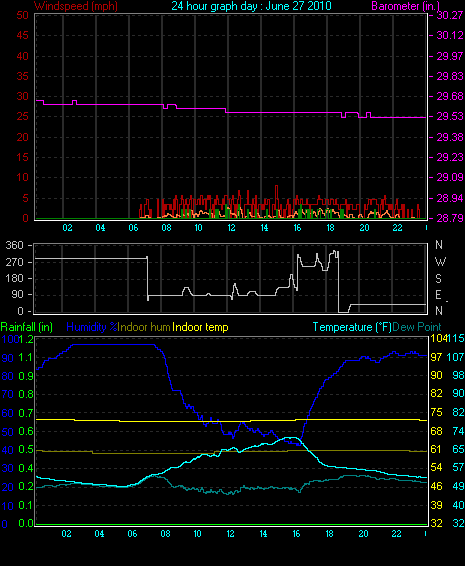This screenshot has height=566, width=465.
Task: Click the red 25 windspeed scale value
Action: click(22, 117)
